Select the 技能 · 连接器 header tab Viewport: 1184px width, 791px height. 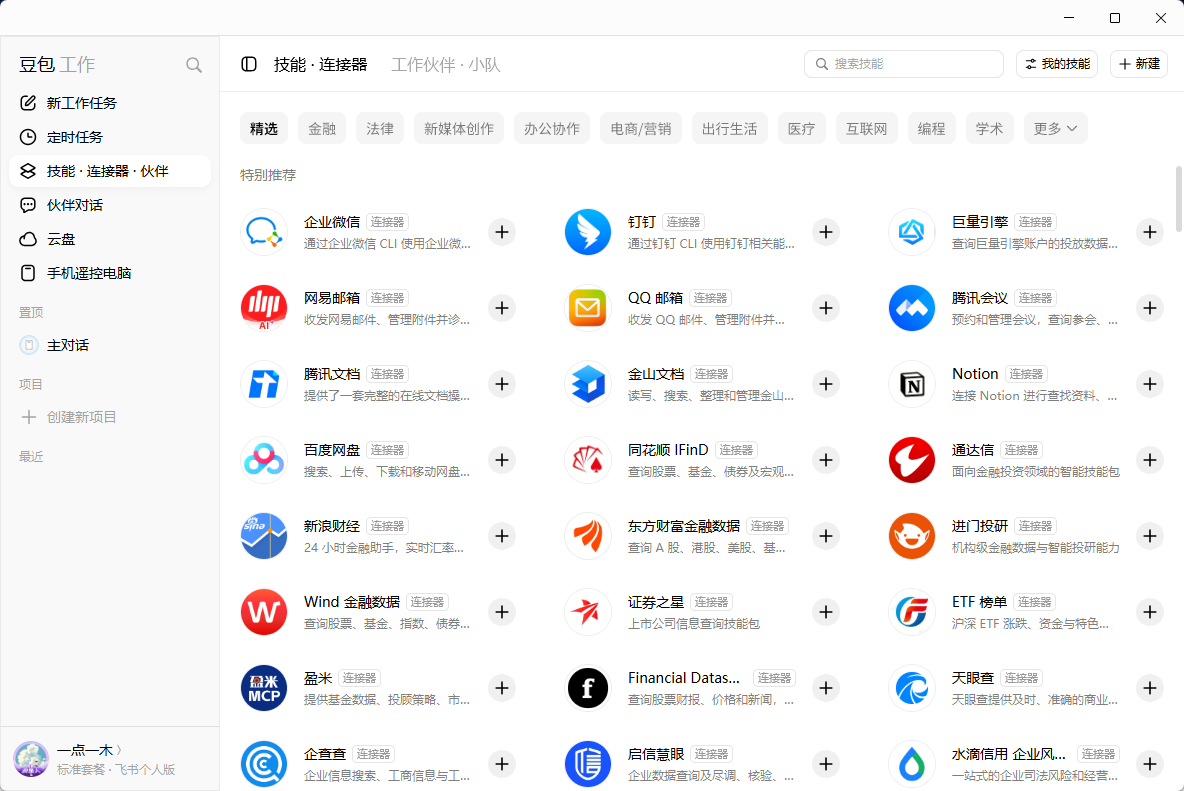[x=320, y=65]
